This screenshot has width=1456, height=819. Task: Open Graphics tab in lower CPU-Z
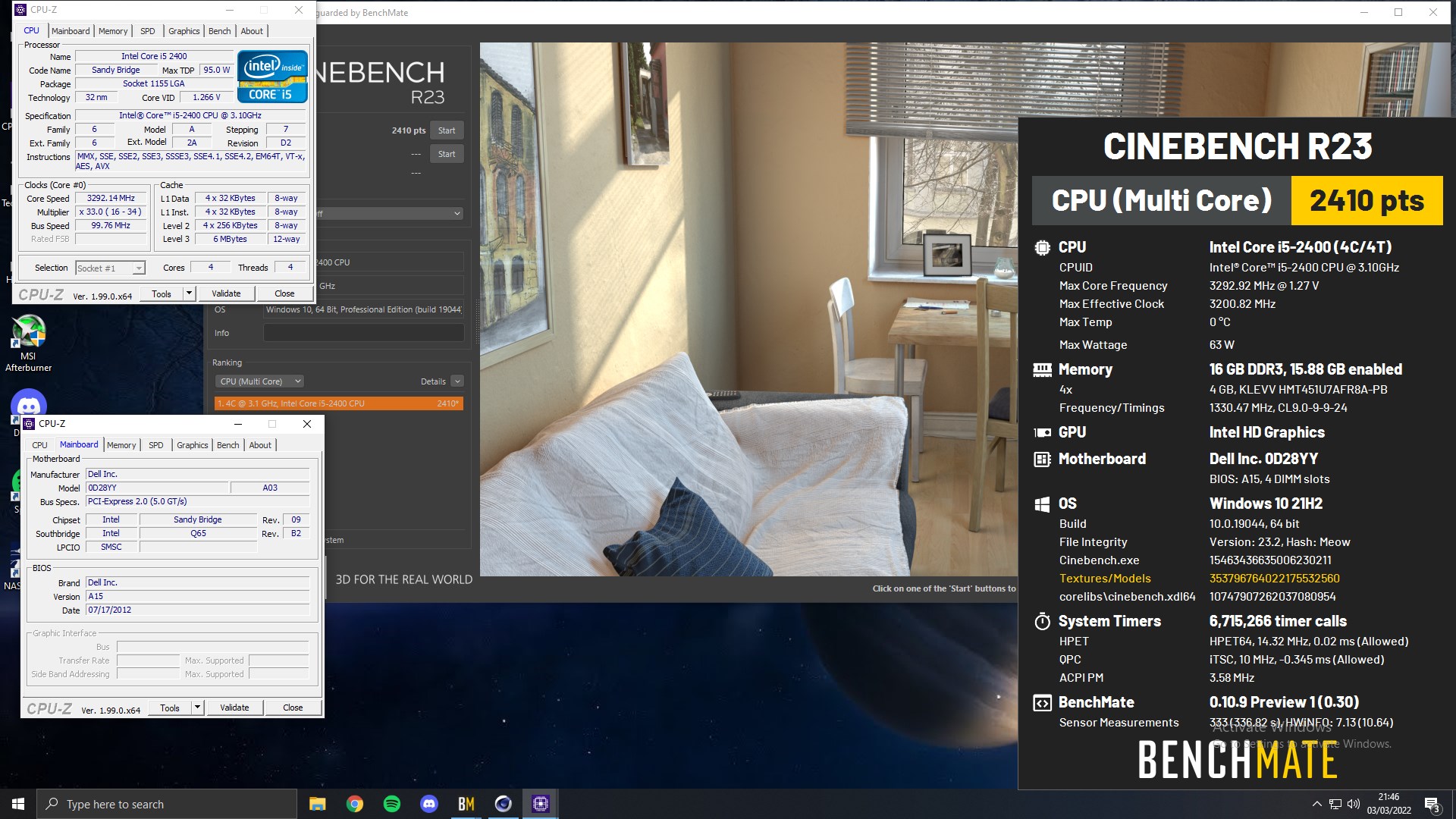tap(193, 445)
